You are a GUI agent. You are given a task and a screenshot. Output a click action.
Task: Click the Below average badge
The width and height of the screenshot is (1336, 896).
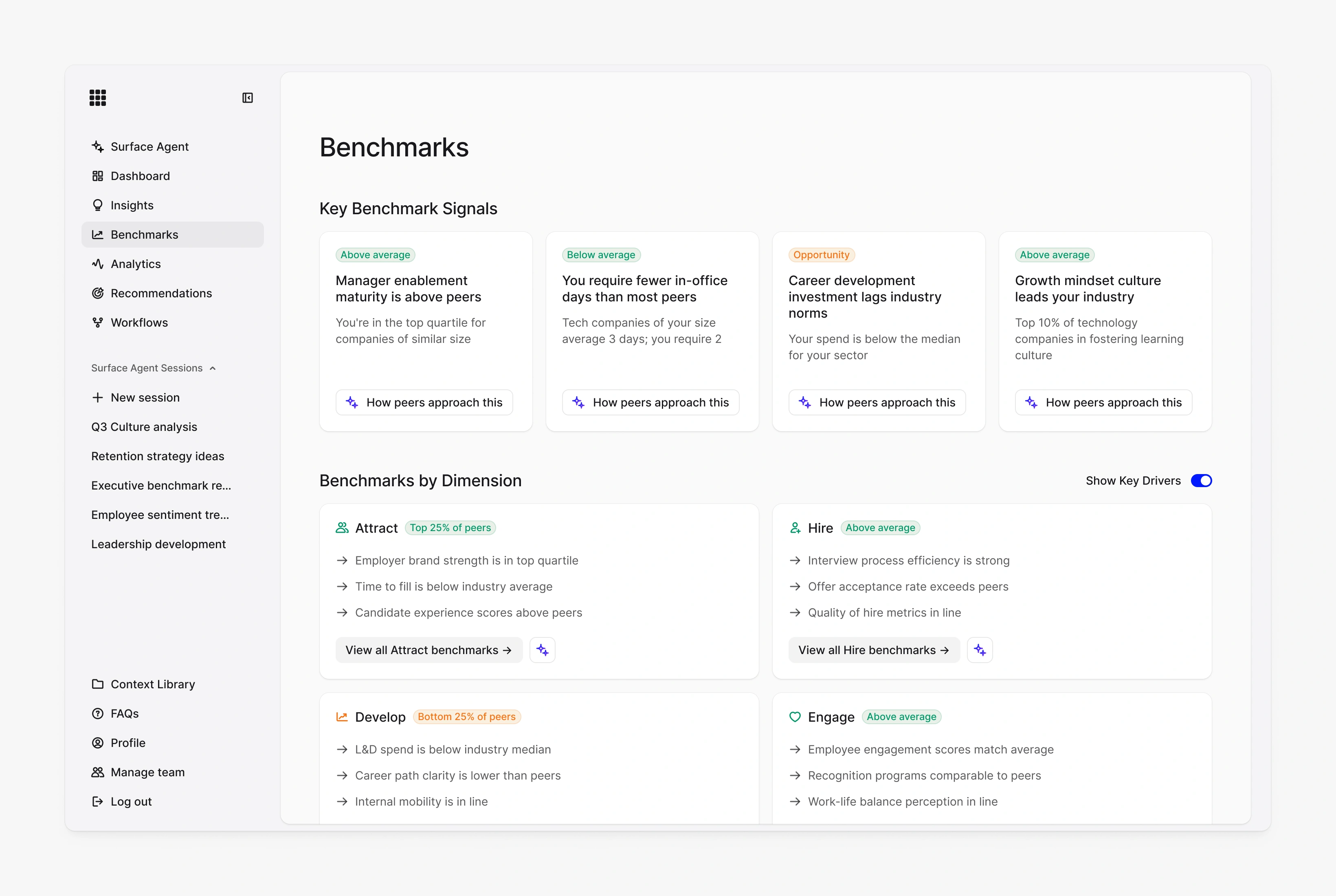click(601, 255)
